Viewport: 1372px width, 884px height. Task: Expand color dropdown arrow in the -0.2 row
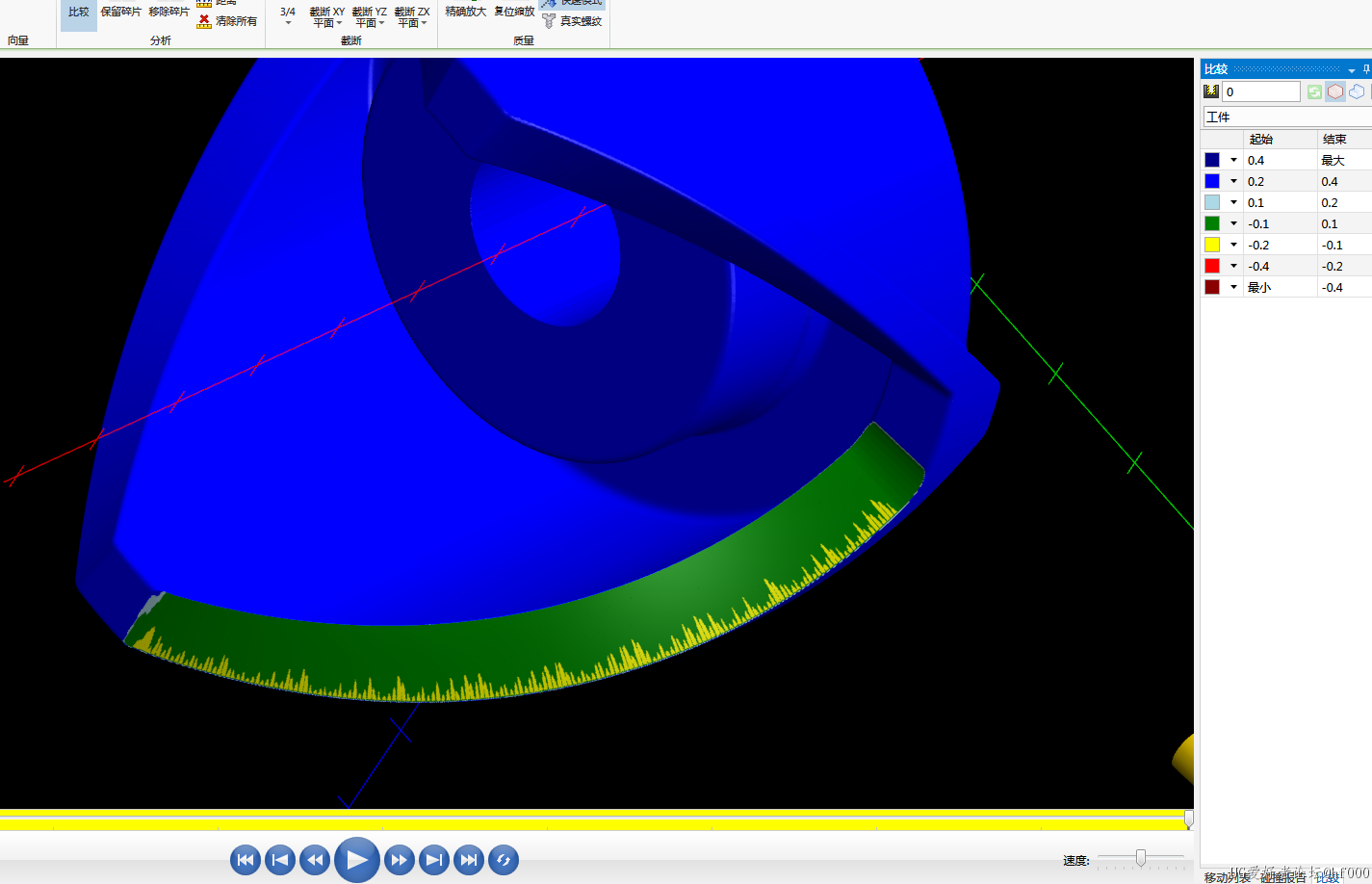[x=1233, y=246]
